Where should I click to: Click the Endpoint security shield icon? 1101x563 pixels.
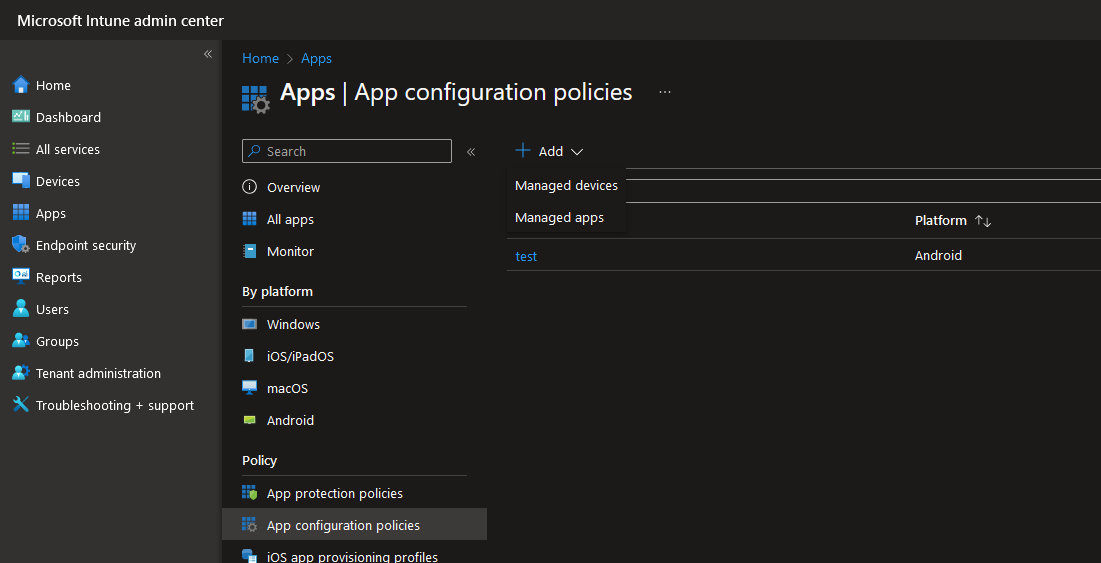point(21,245)
